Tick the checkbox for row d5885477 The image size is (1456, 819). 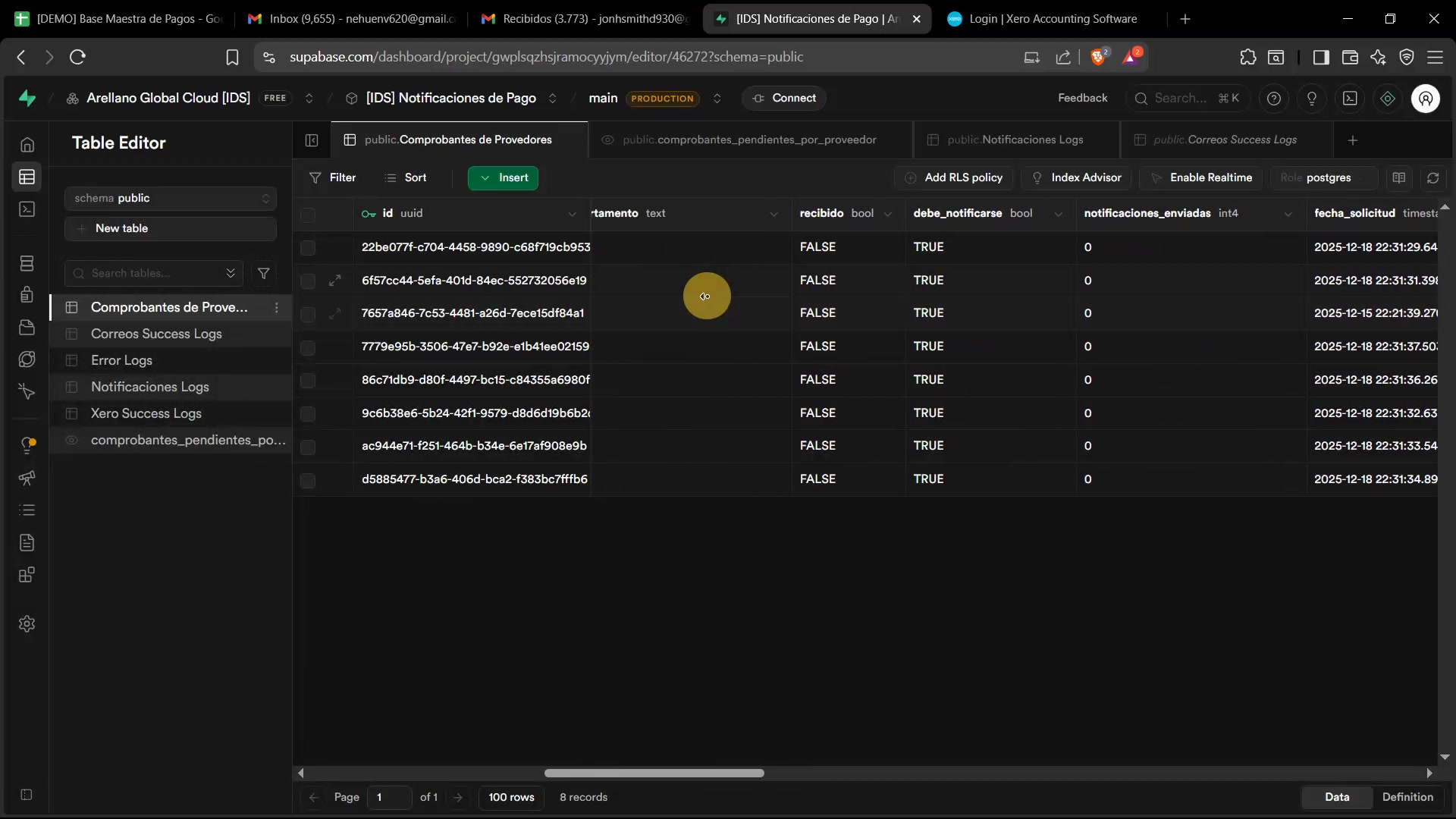[308, 480]
